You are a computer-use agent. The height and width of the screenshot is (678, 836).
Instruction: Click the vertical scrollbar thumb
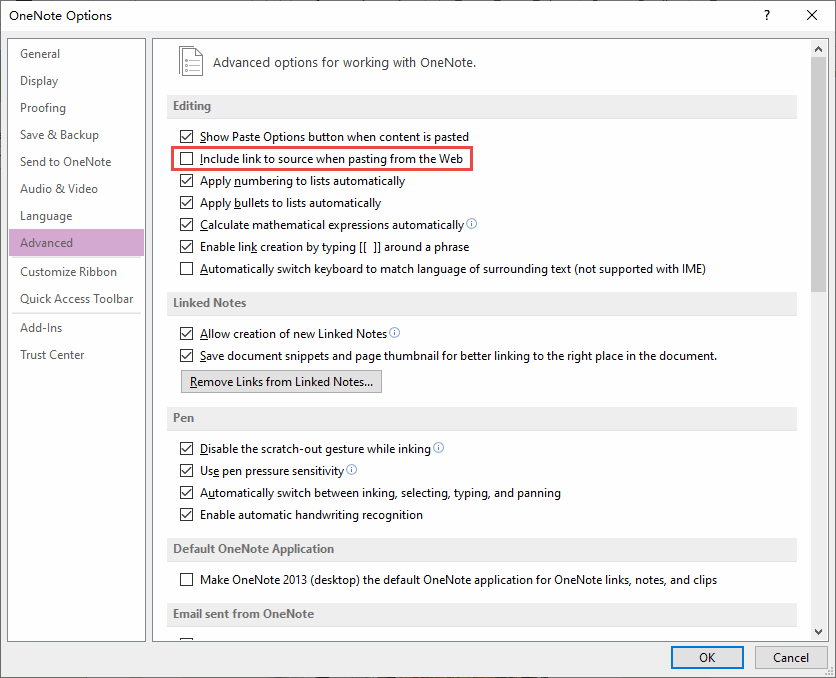pos(818,174)
